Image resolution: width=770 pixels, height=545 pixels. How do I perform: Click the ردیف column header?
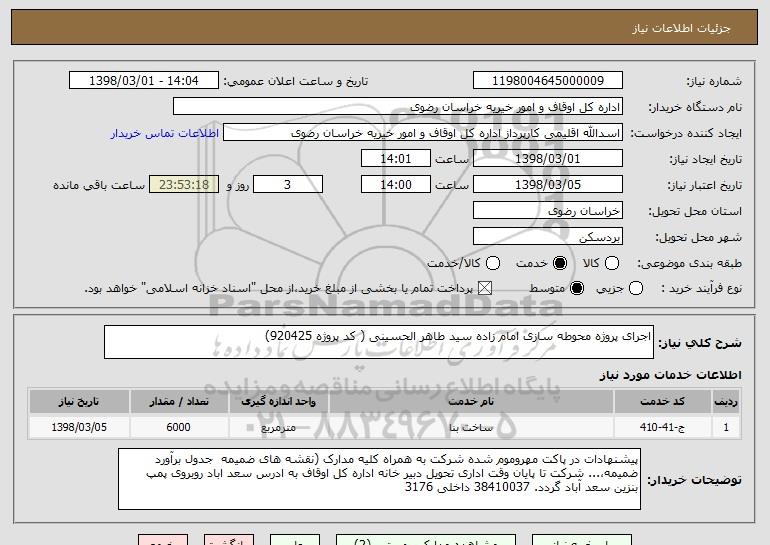tap(726, 402)
